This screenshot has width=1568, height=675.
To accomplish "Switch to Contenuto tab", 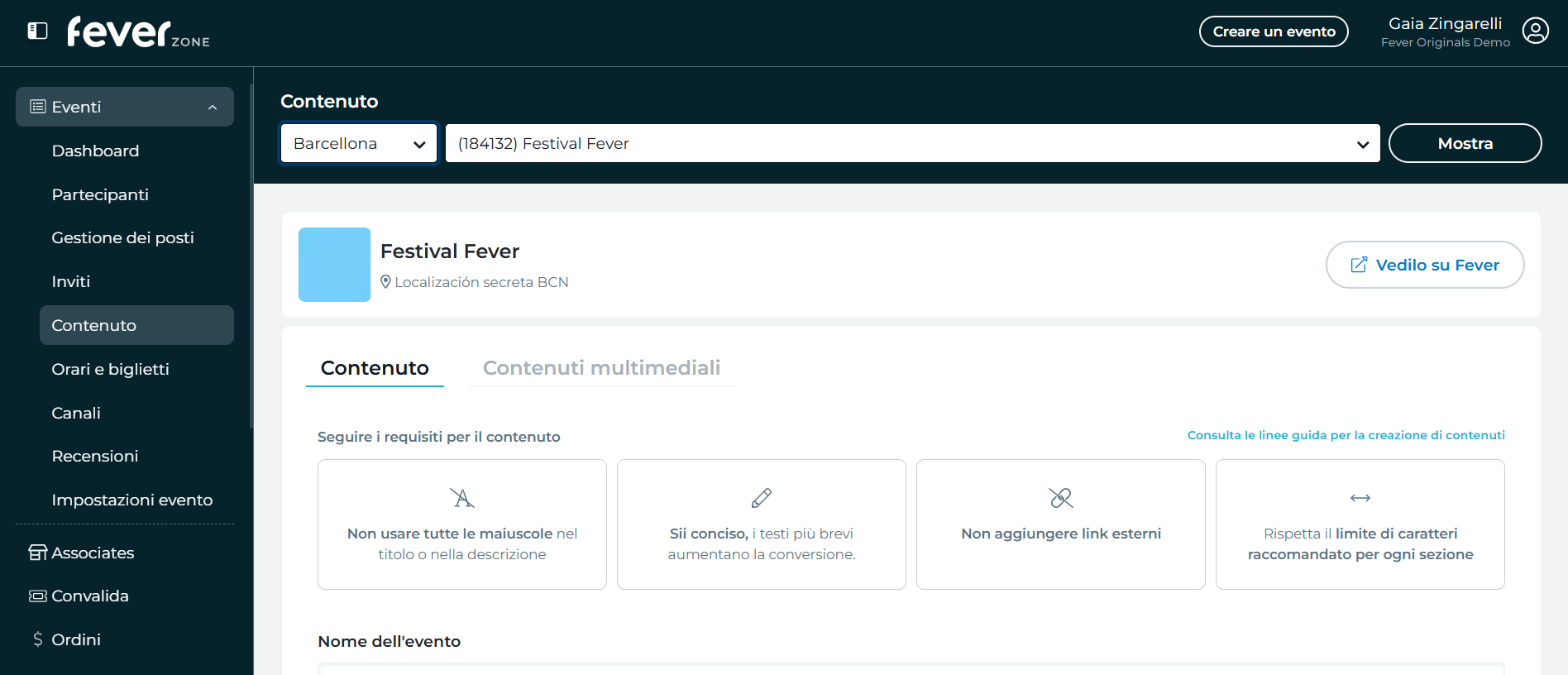I will click(375, 368).
